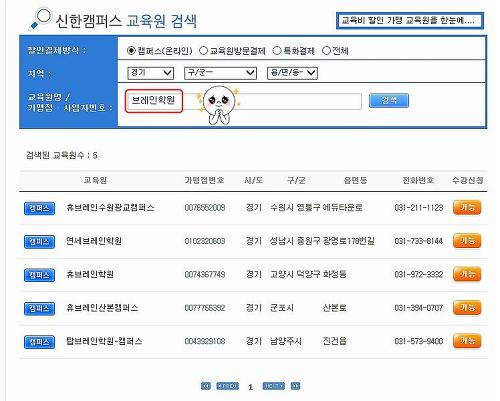Click 가능 button for 휴브레인수원광교캠퍼스
Image resolution: width=500 pixels, height=401 pixels.
(x=467, y=207)
